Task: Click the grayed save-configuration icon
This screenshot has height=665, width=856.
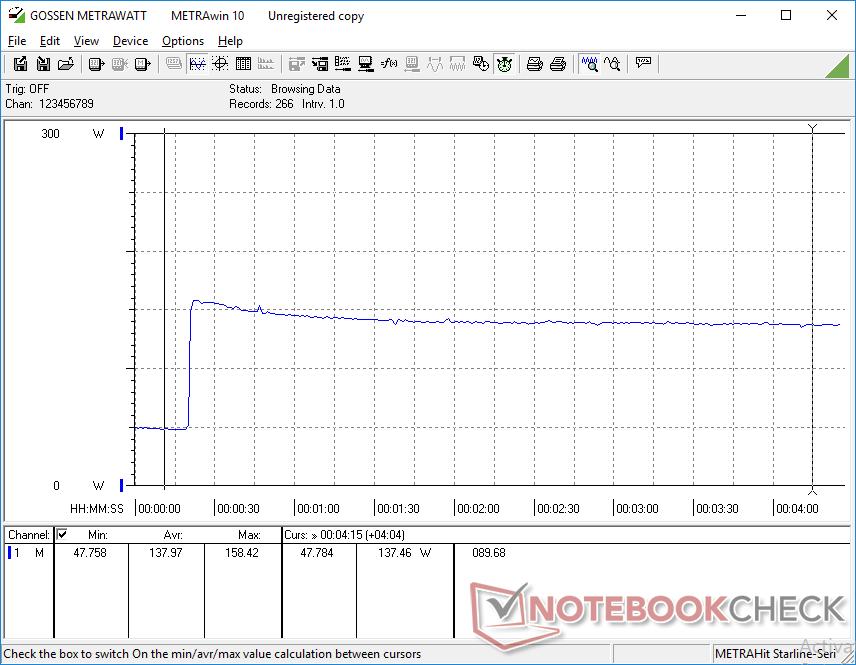Action: point(296,64)
